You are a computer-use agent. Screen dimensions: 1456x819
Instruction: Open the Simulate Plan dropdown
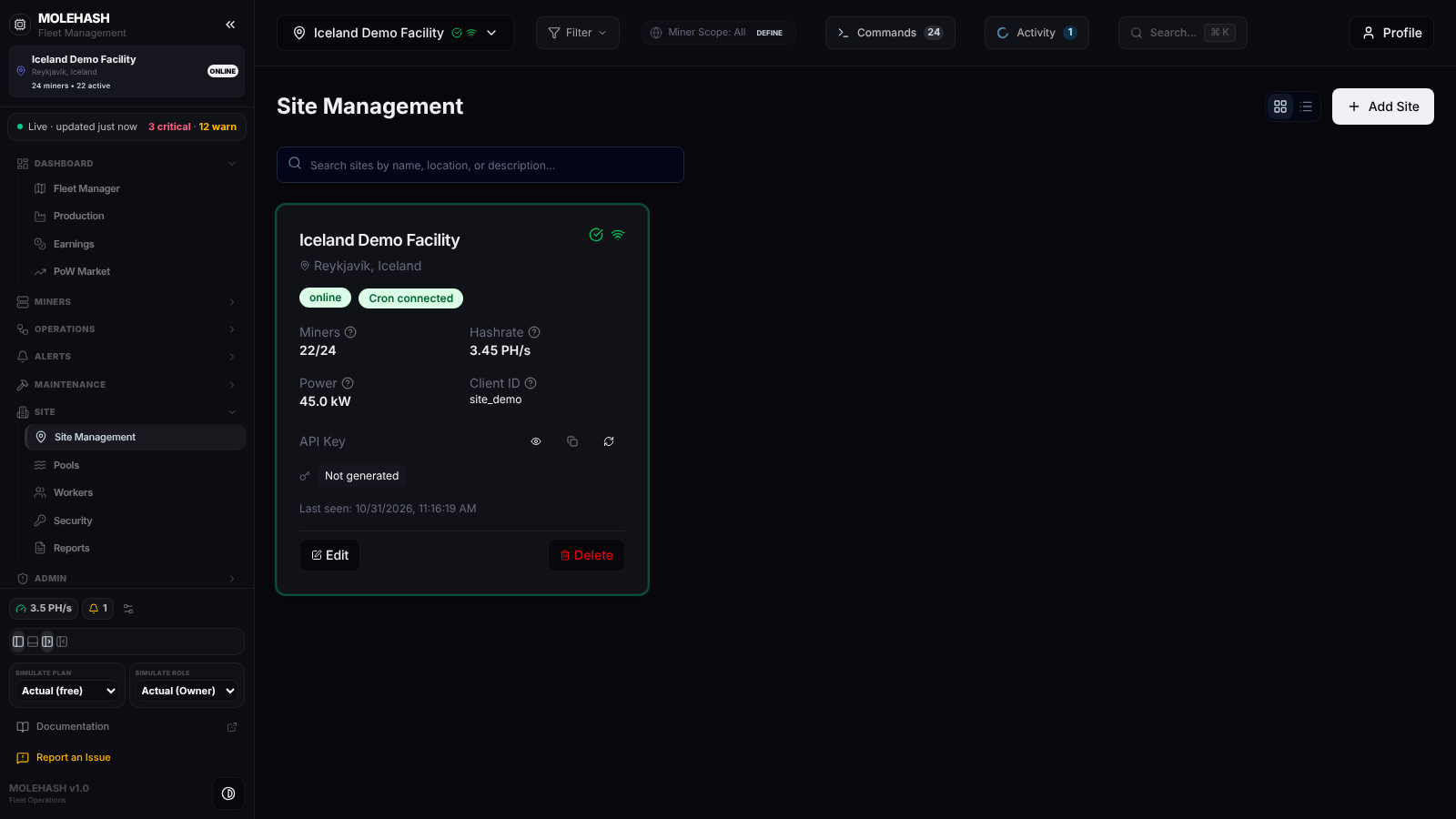(68, 691)
